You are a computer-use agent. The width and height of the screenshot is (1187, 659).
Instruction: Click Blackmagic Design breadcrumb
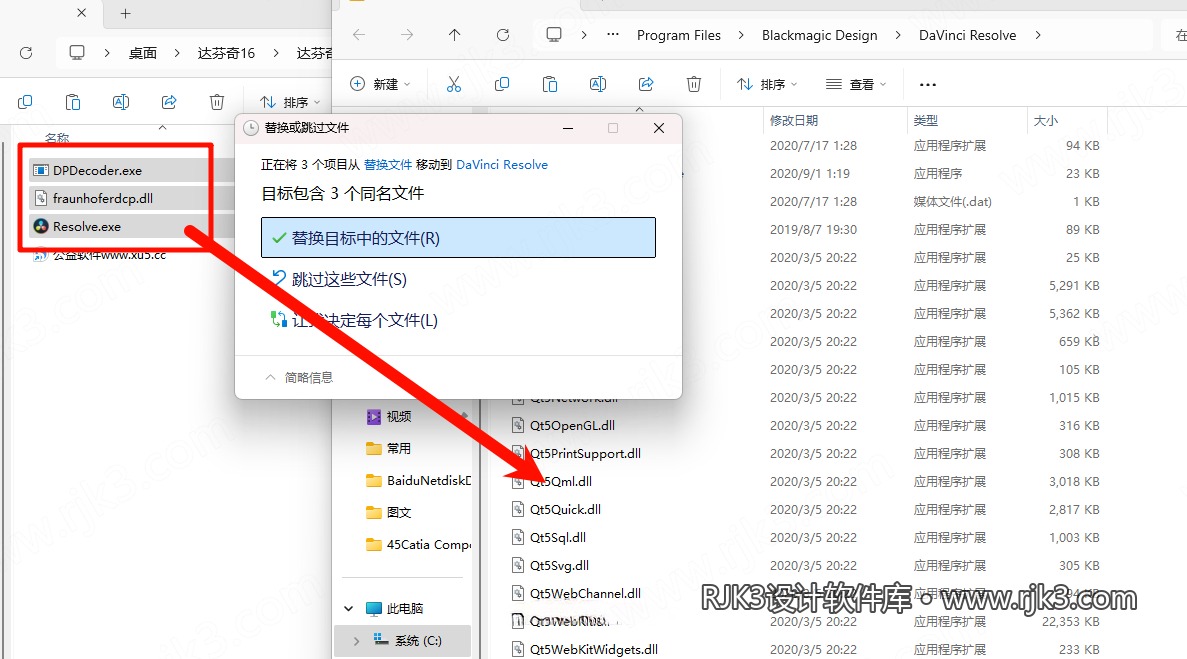click(x=820, y=35)
